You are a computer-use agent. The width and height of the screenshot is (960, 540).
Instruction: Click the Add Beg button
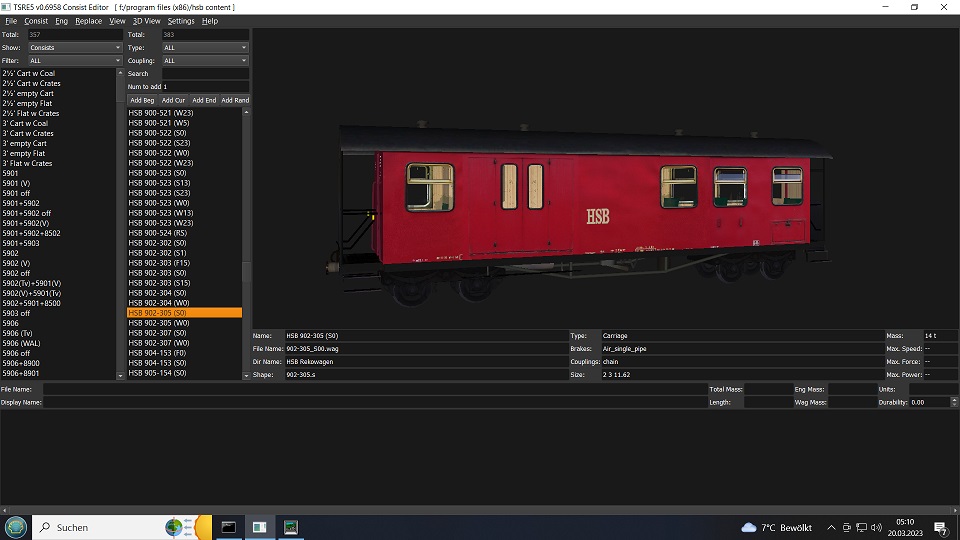pyautogui.click(x=142, y=100)
